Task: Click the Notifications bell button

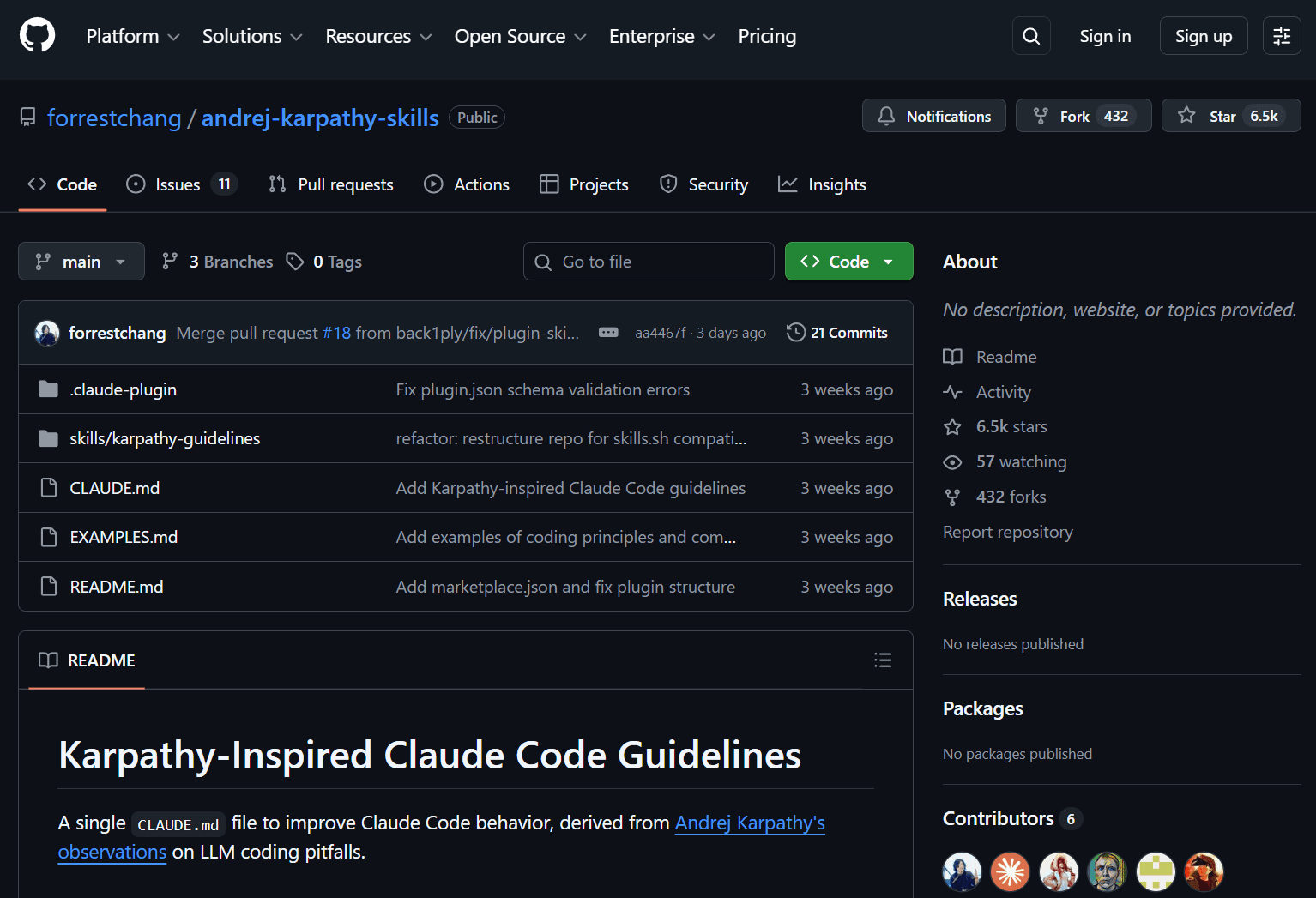Action: [933, 116]
